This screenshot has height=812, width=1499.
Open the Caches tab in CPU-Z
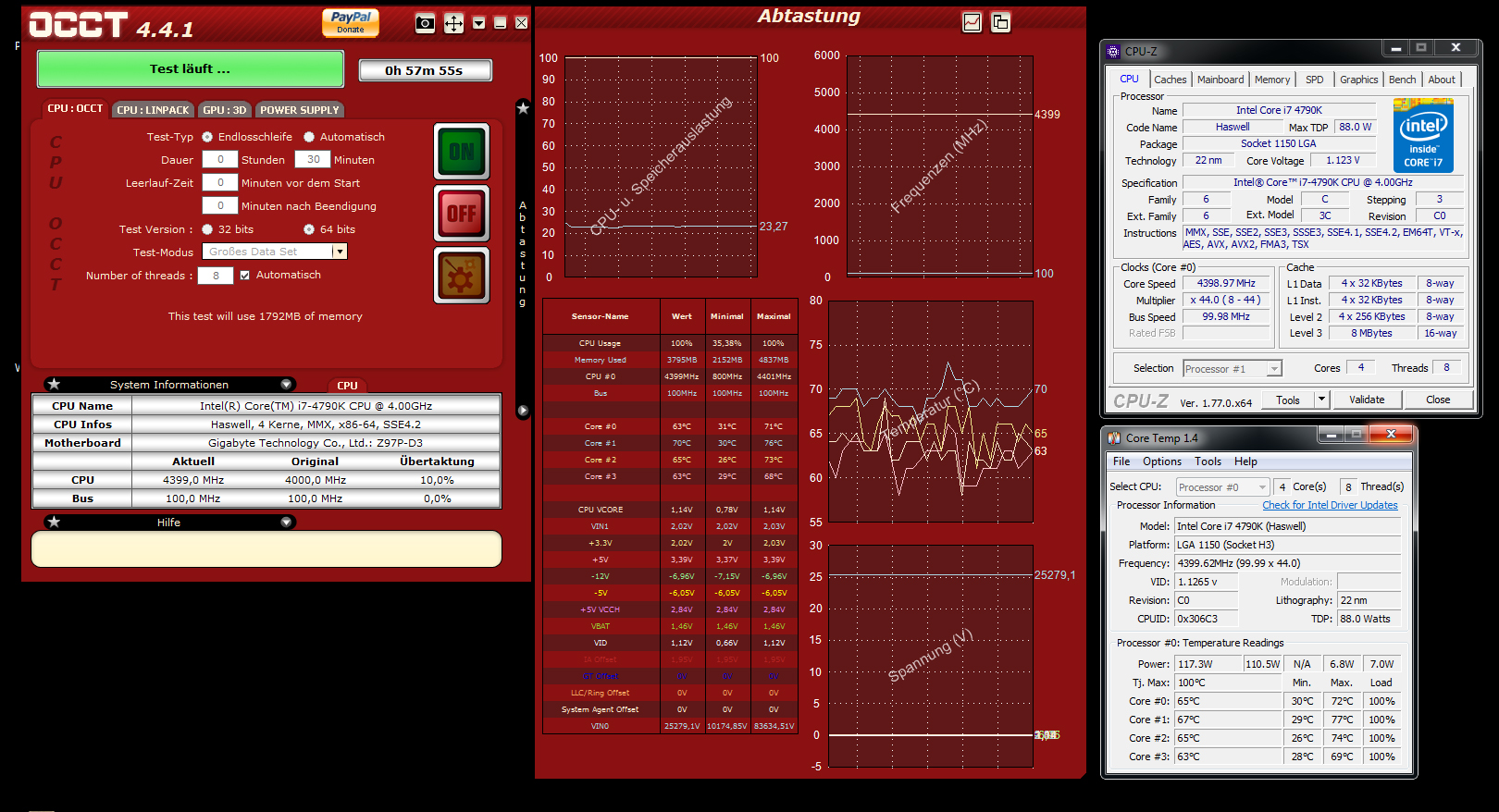point(1170,80)
